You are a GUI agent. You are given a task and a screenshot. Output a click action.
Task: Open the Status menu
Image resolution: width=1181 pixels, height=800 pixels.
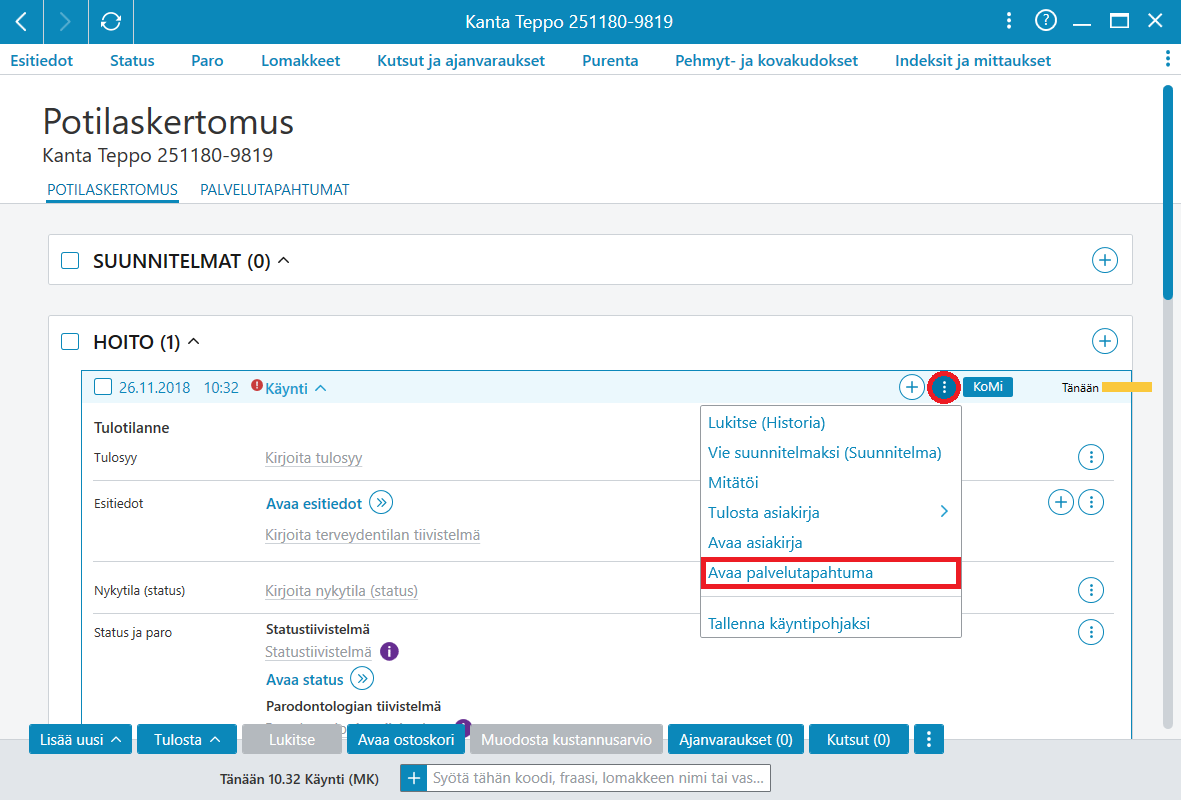point(132,60)
